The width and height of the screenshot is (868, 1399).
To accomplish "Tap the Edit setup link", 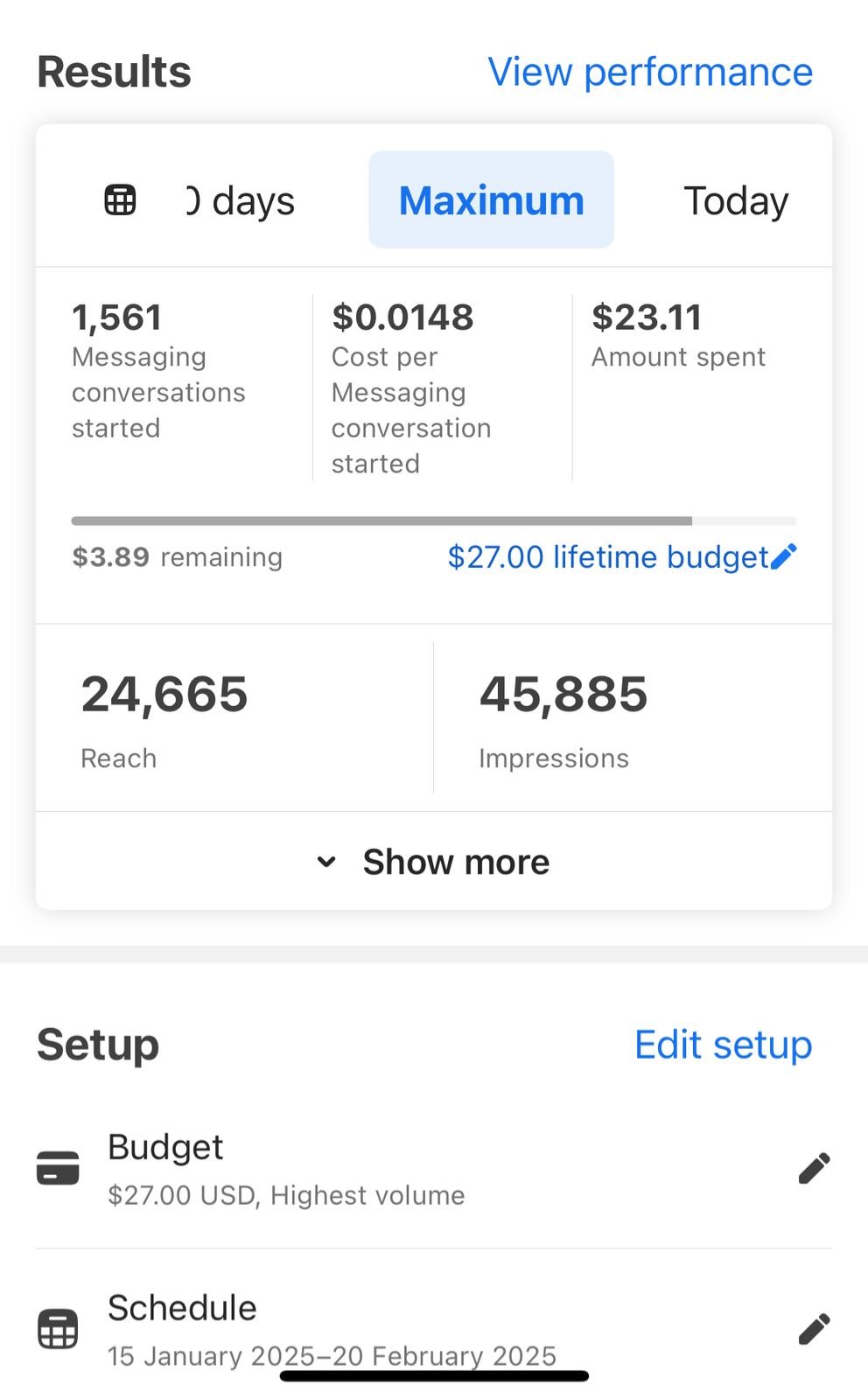I will (723, 1045).
